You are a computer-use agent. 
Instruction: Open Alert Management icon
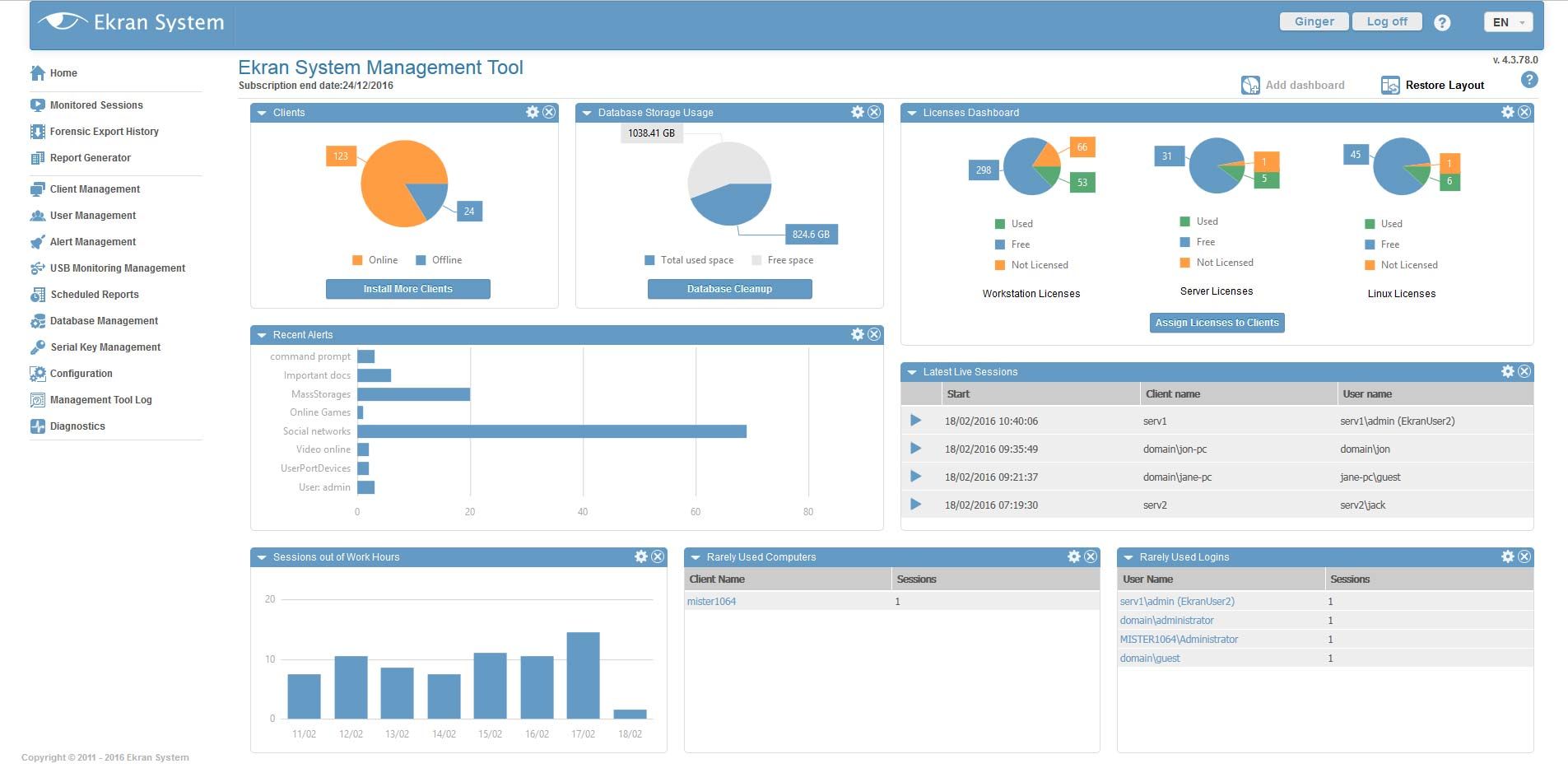(38, 242)
